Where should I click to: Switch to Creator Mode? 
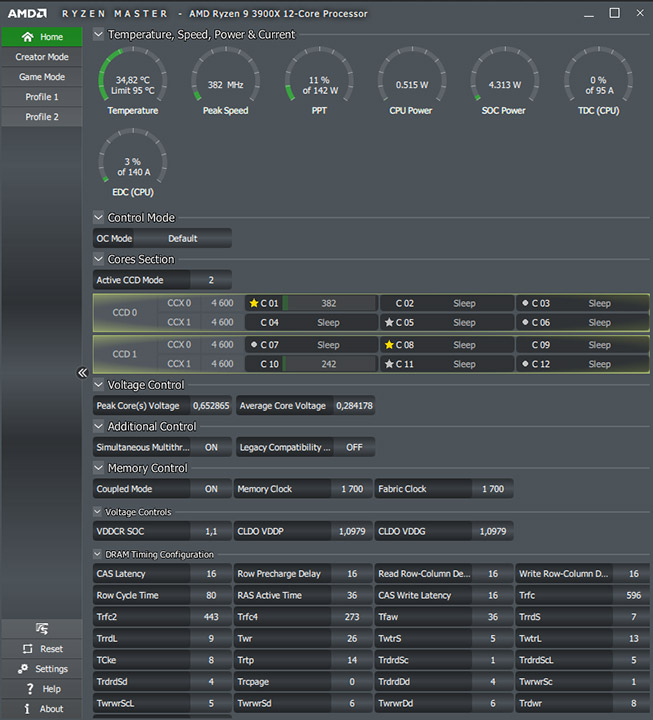[x=42, y=57]
